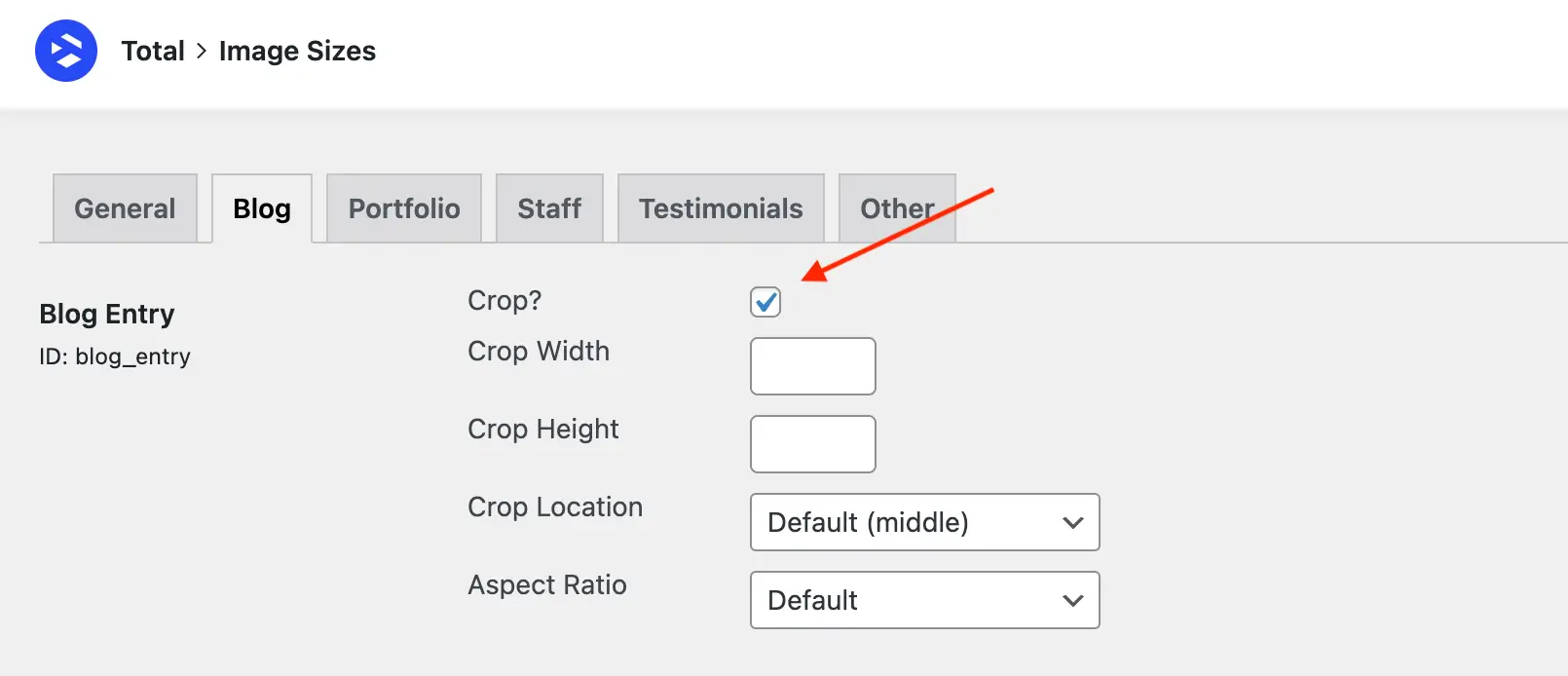Focus the Crop Height input field
The image size is (1568, 676).
click(x=813, y=444)
